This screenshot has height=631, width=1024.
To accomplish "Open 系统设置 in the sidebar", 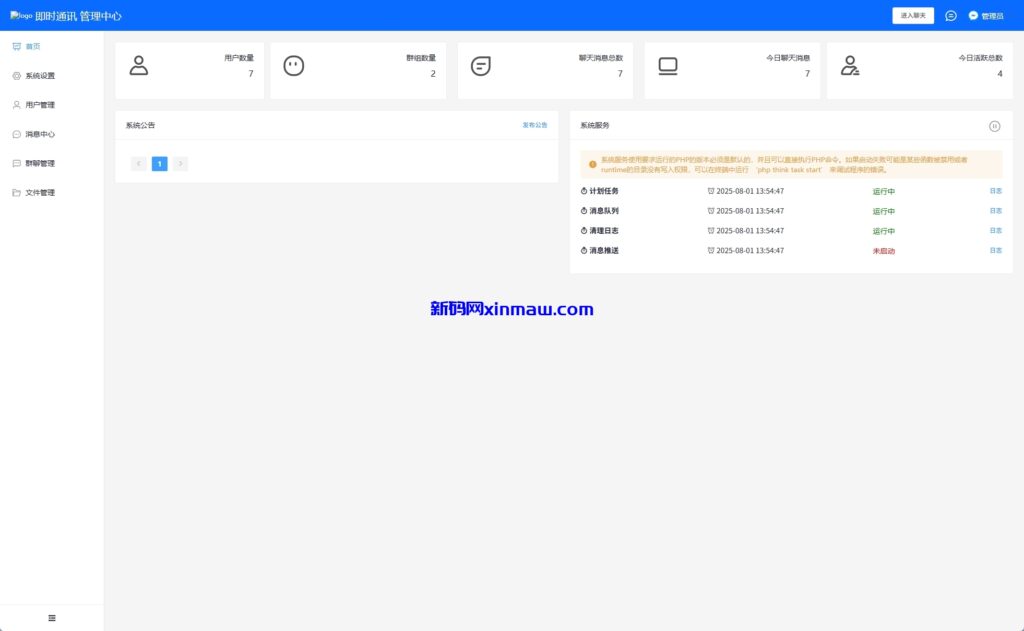I will (39, 76).
